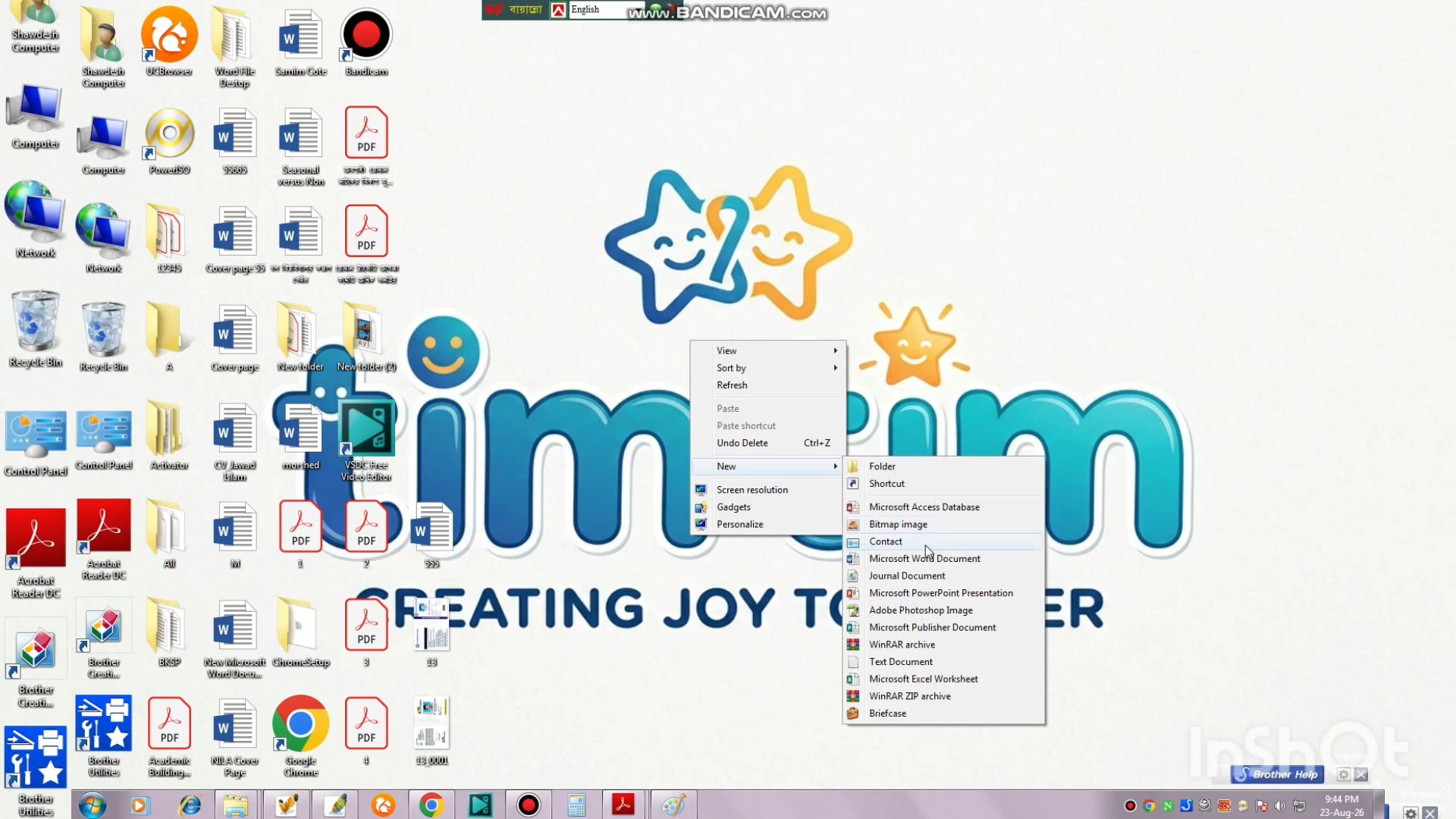The width and height of the screenshot is (1456, 819).
Task: Select the BKSP folder
Action: tap(169, 632)
